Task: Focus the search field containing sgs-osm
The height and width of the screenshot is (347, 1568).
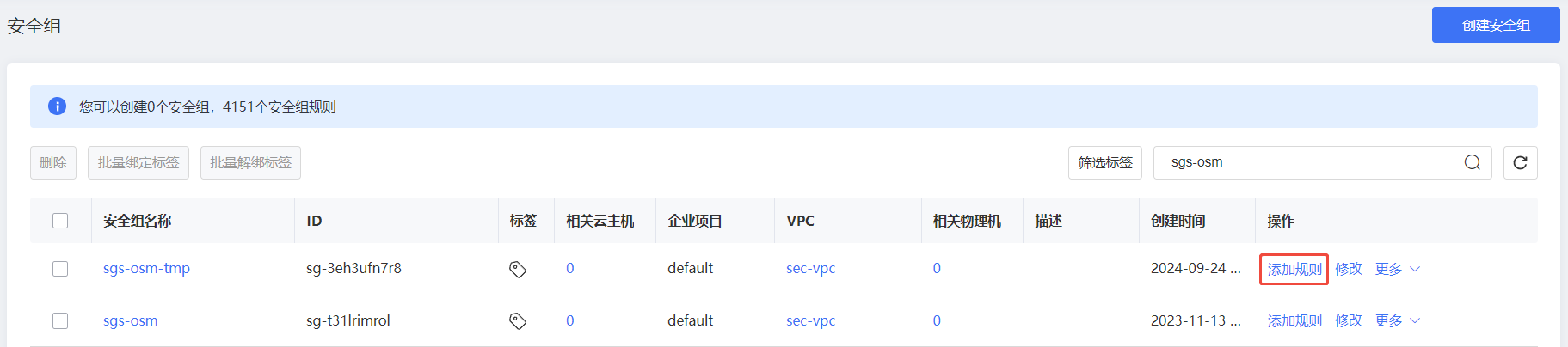Action: pyautogui.click(x=1307, y=162)
